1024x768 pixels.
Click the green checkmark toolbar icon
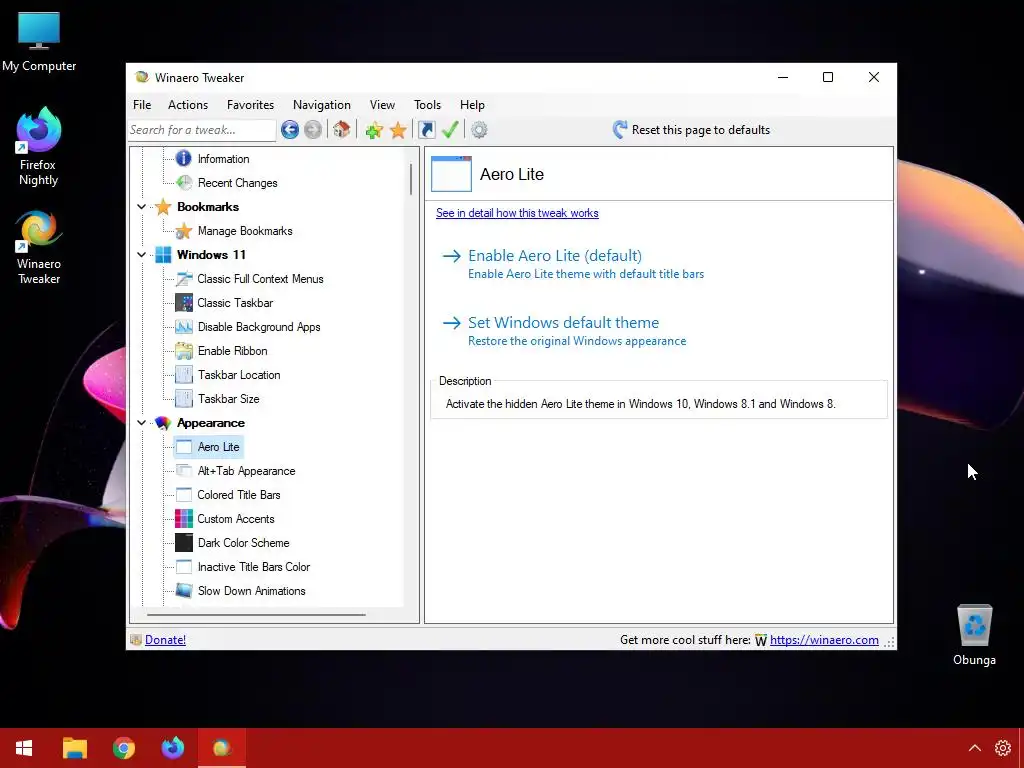[x=450, y=129]
